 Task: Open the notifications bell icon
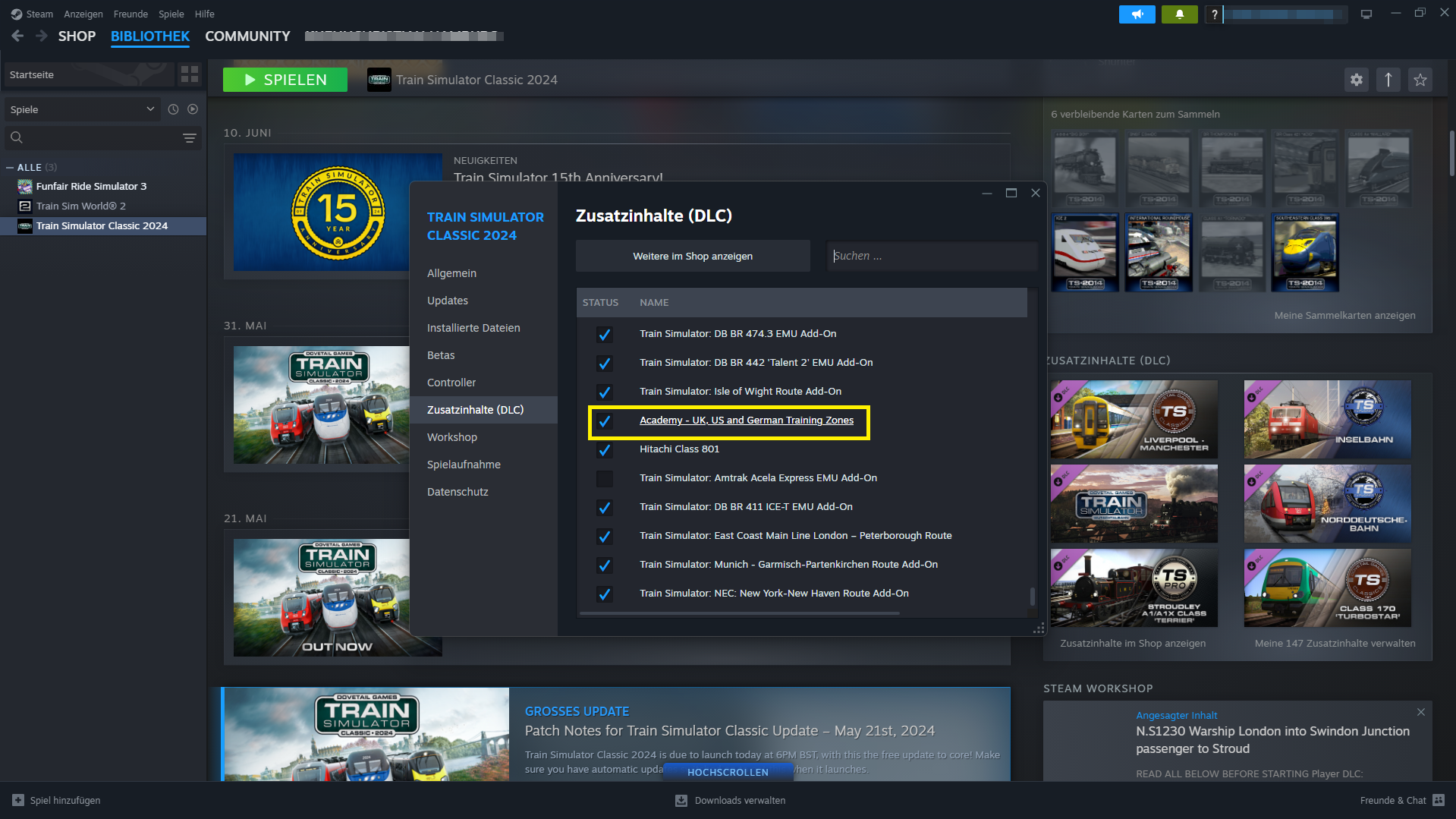[1179, 14]
